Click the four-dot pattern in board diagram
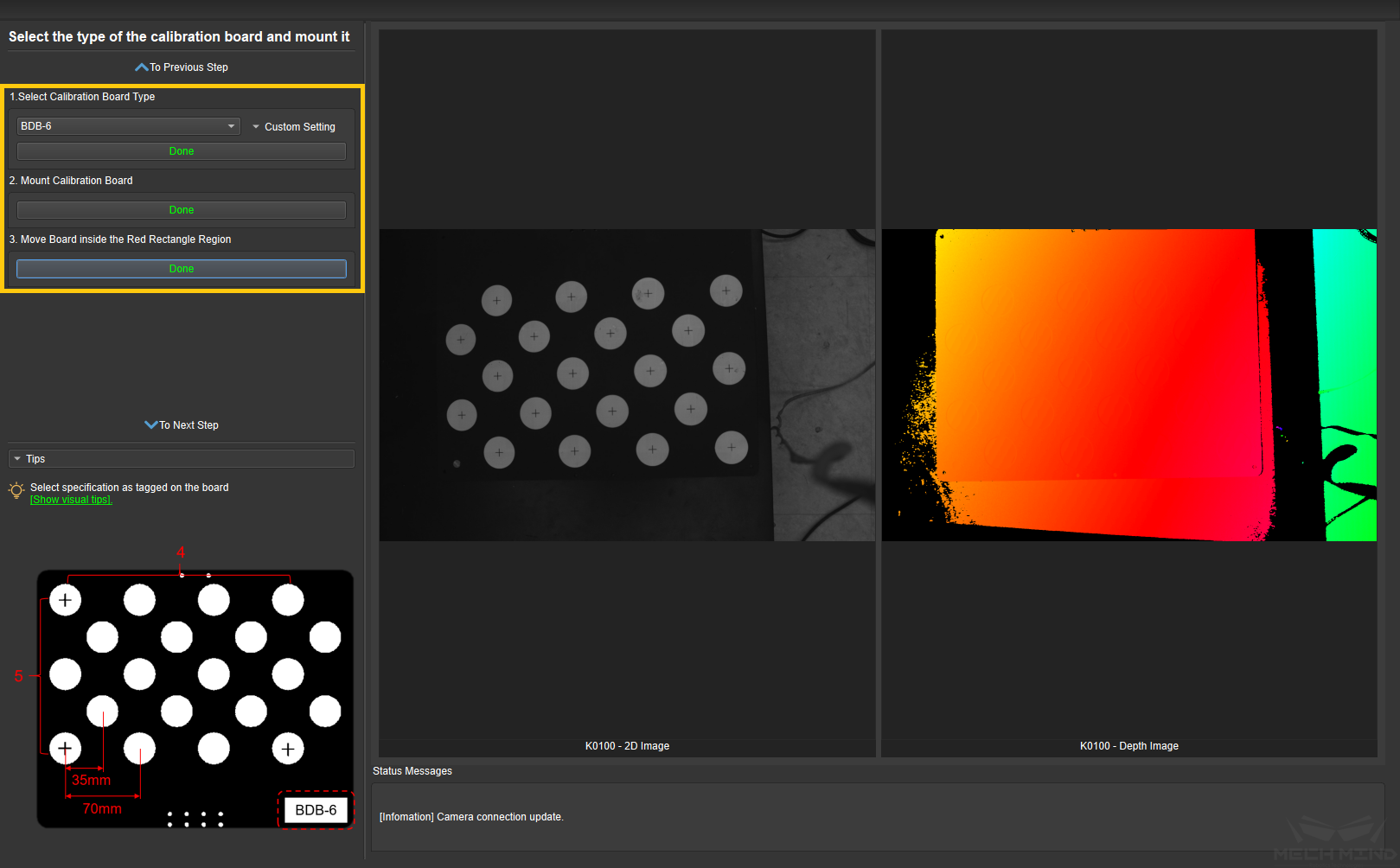Viewport: 1400px width, 868px height. (195, 819)
